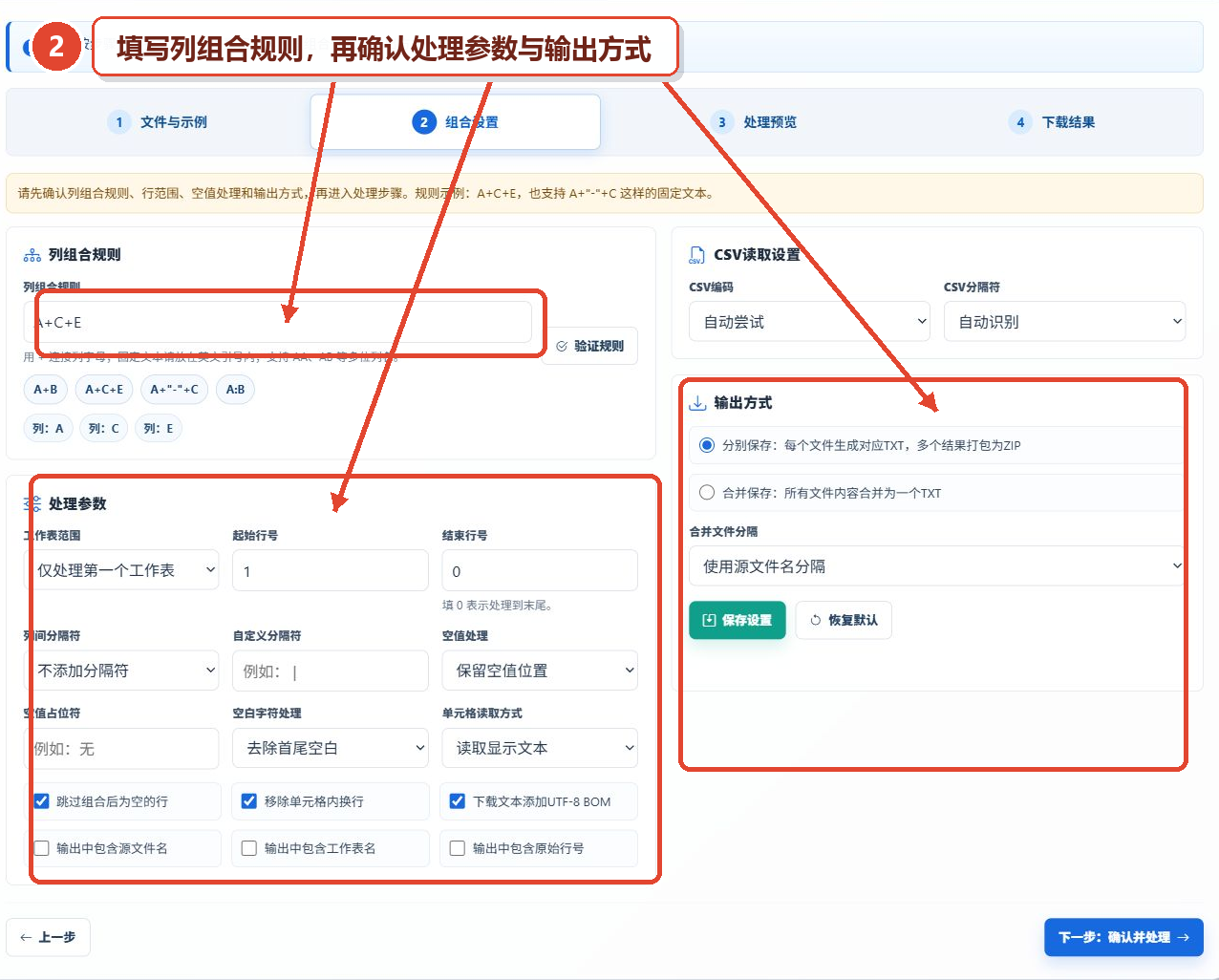Image resolution: width=1219 pixels, height=980 pixels.
Task: Enable 输出中包含工作表名 checkbox
Action: click(249, 848)
